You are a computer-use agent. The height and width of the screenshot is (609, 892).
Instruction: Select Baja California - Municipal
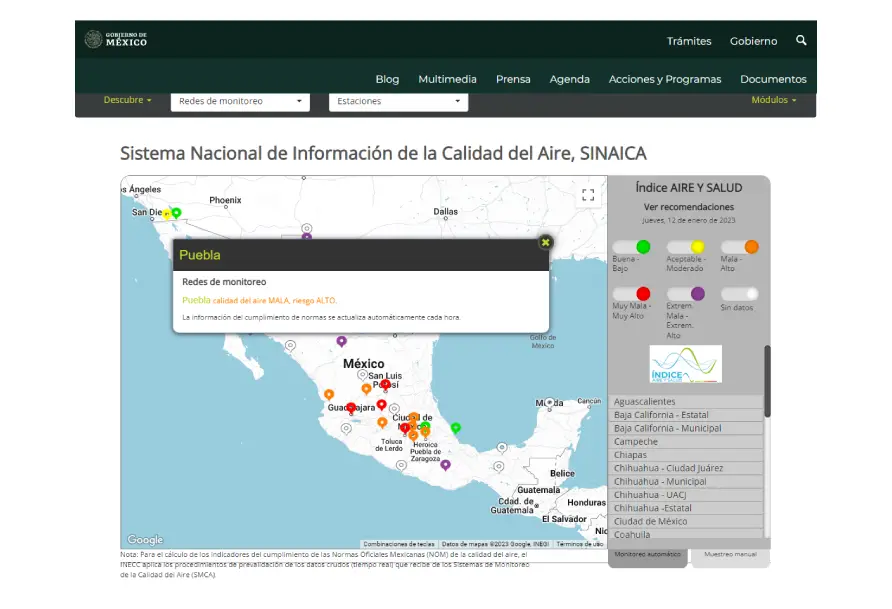686,428
